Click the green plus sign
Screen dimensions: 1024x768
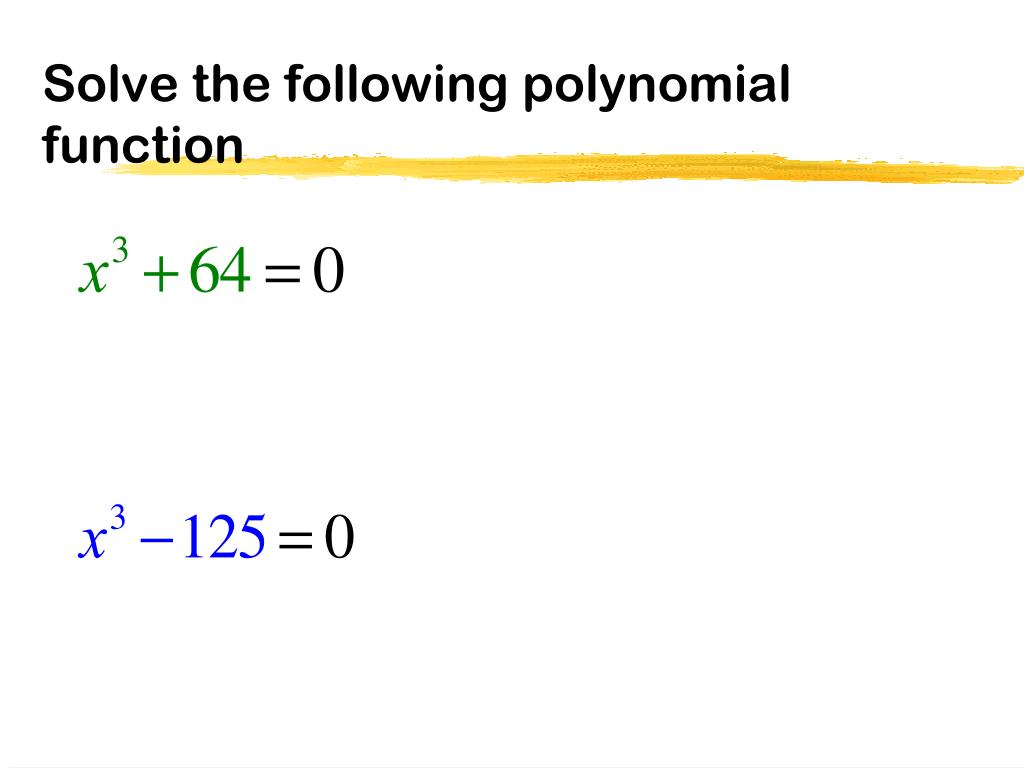(161, 273)
